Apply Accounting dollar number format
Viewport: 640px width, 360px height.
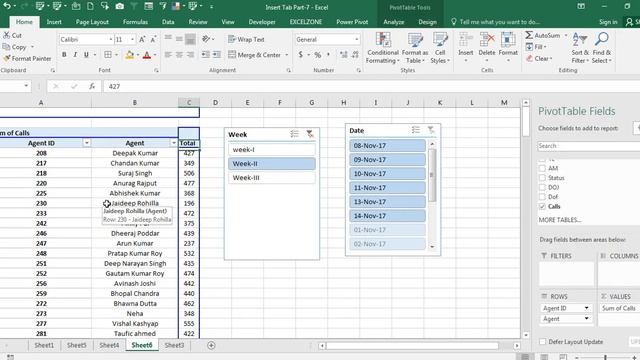tap(301, 55)
